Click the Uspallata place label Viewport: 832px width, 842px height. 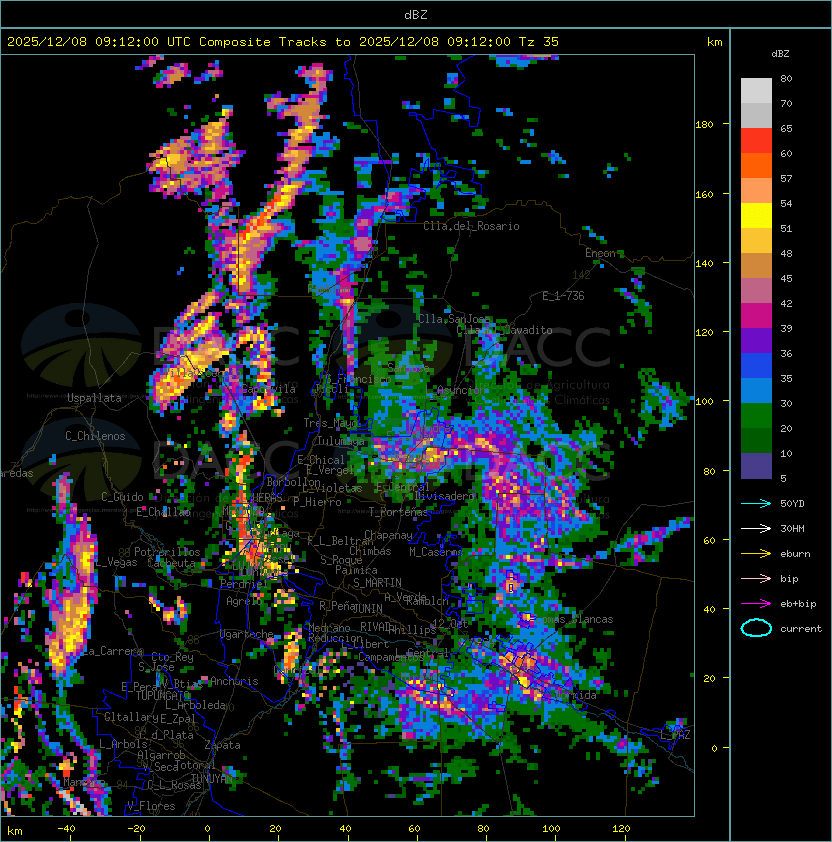click(94, 398)
